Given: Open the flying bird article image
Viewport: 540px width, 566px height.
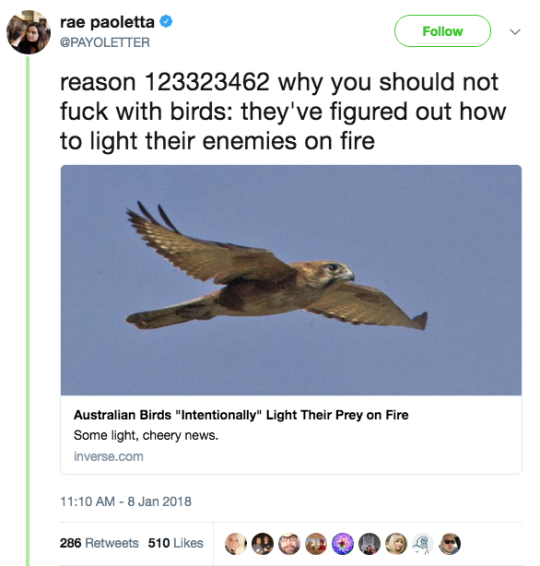Looking at the screenshot, I should tap(291, 280).
